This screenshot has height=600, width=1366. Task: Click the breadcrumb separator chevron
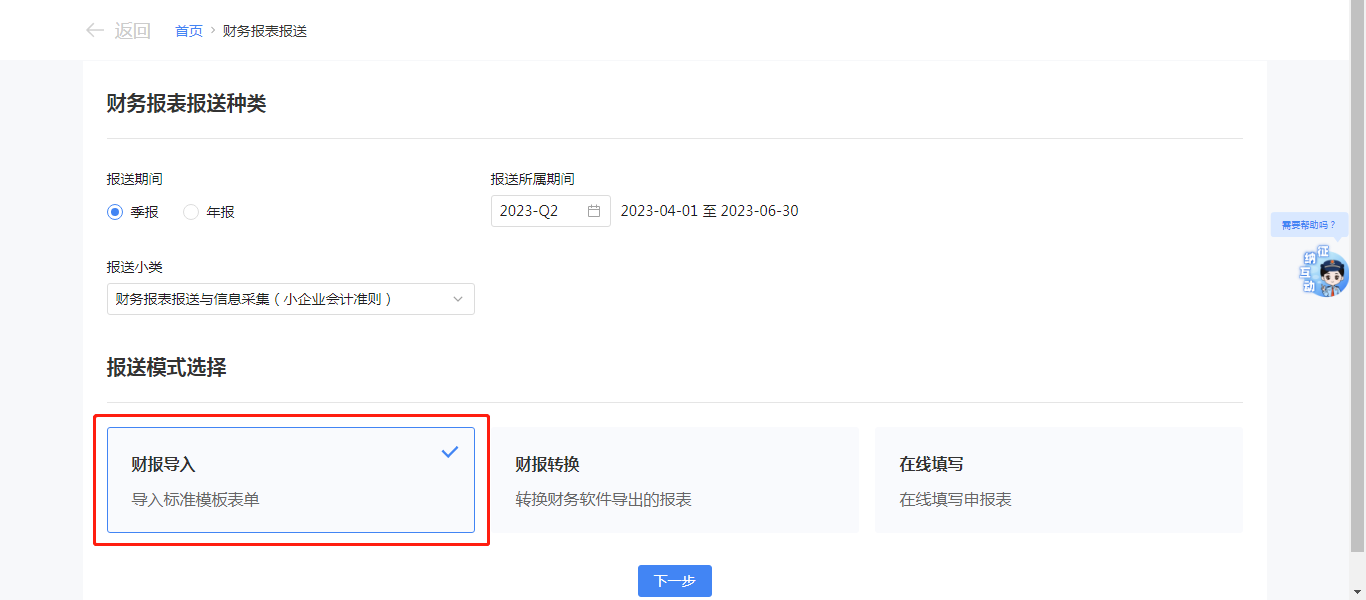click(213, 30)
